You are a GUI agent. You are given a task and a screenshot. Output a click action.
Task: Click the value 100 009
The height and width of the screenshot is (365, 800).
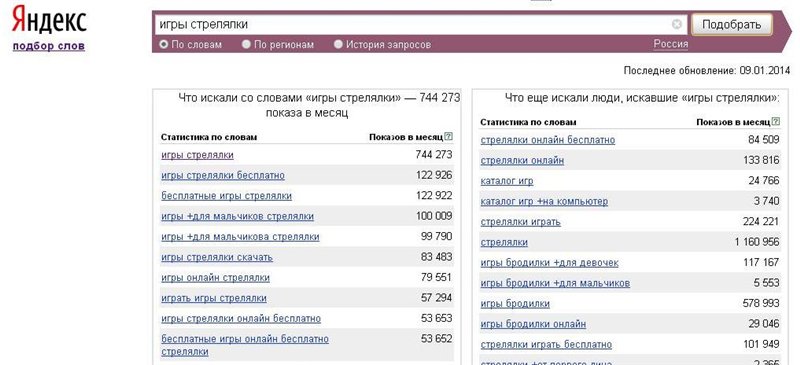point(434,215)
